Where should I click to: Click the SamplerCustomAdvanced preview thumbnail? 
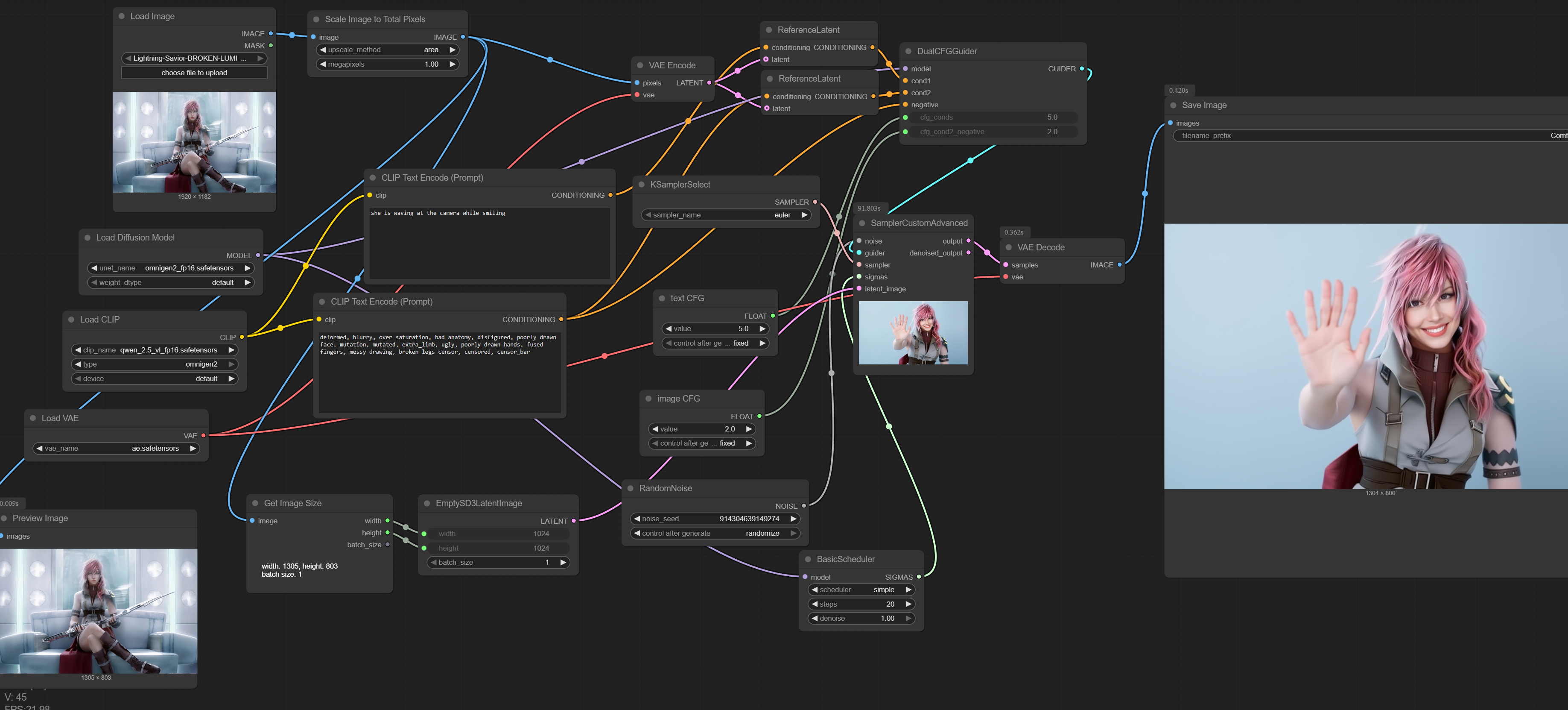point(913,333)
